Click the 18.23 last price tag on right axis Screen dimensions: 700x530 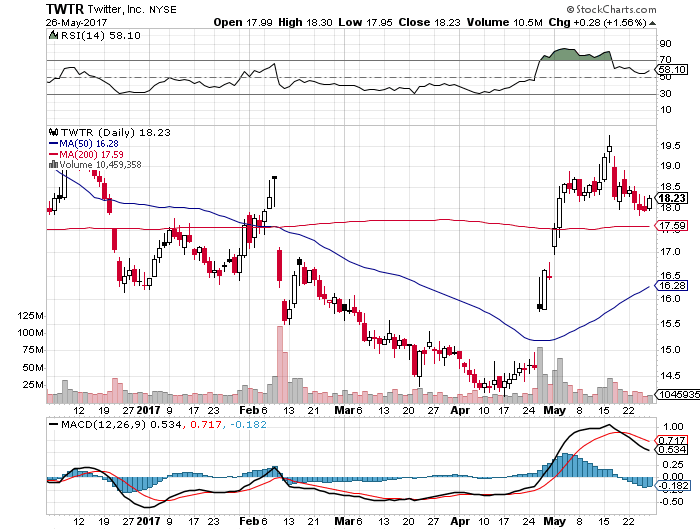point(670,198)
